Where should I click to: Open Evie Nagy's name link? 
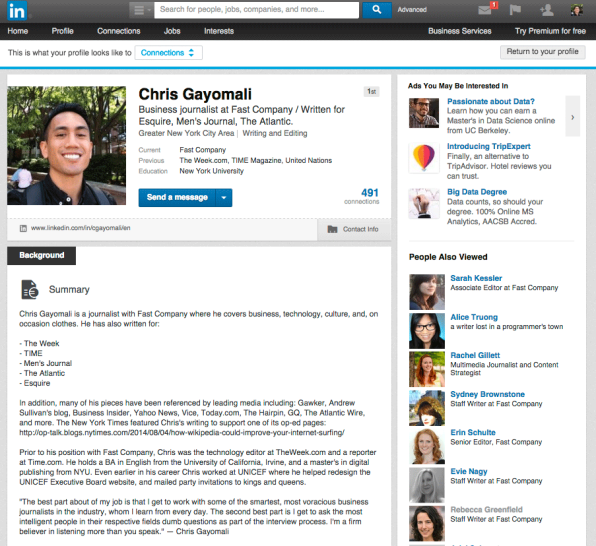(469, 471)
